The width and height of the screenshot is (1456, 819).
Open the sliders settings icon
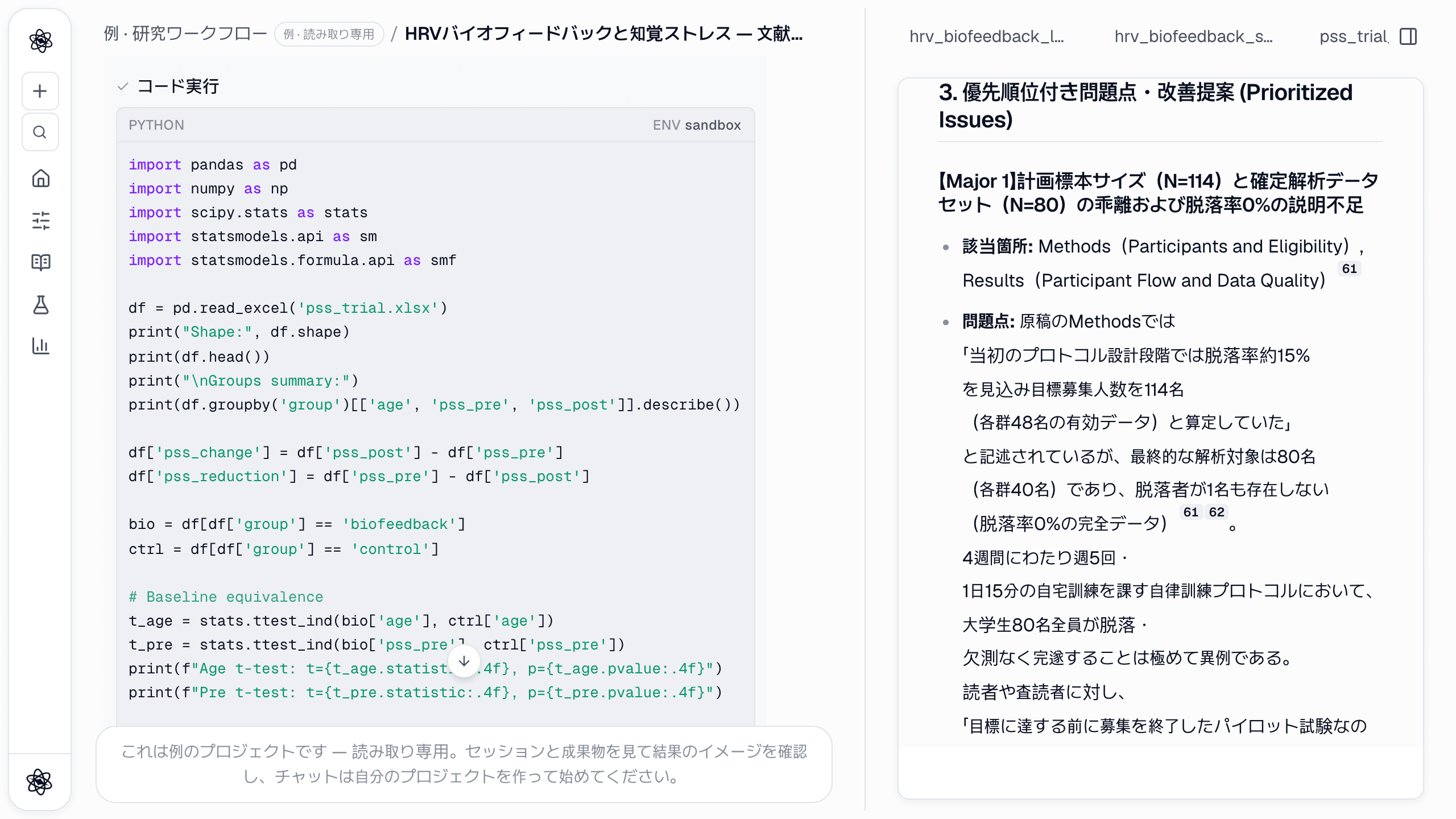(x=40, y=220)
